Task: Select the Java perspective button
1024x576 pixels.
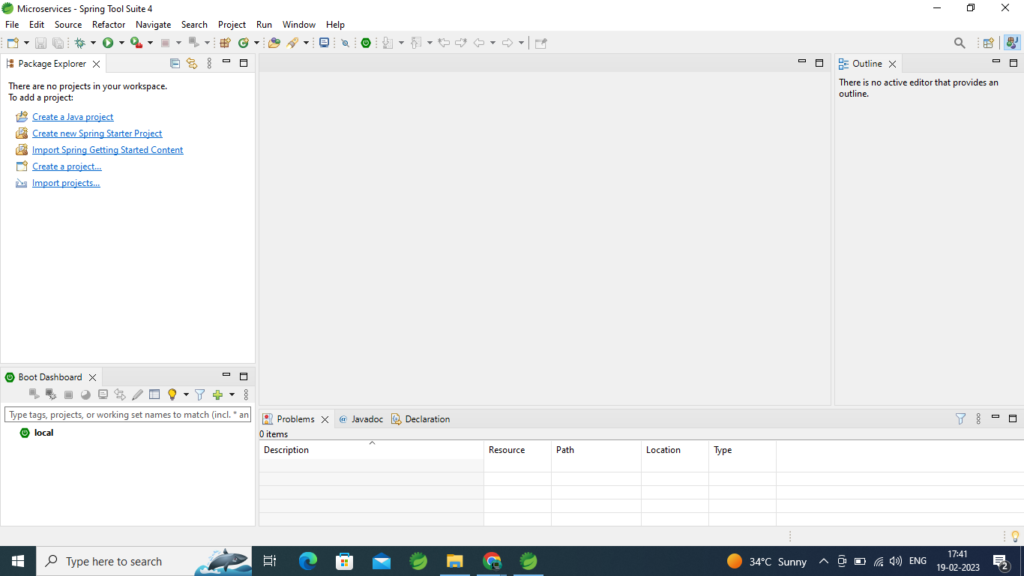Action: (1012, 43)
